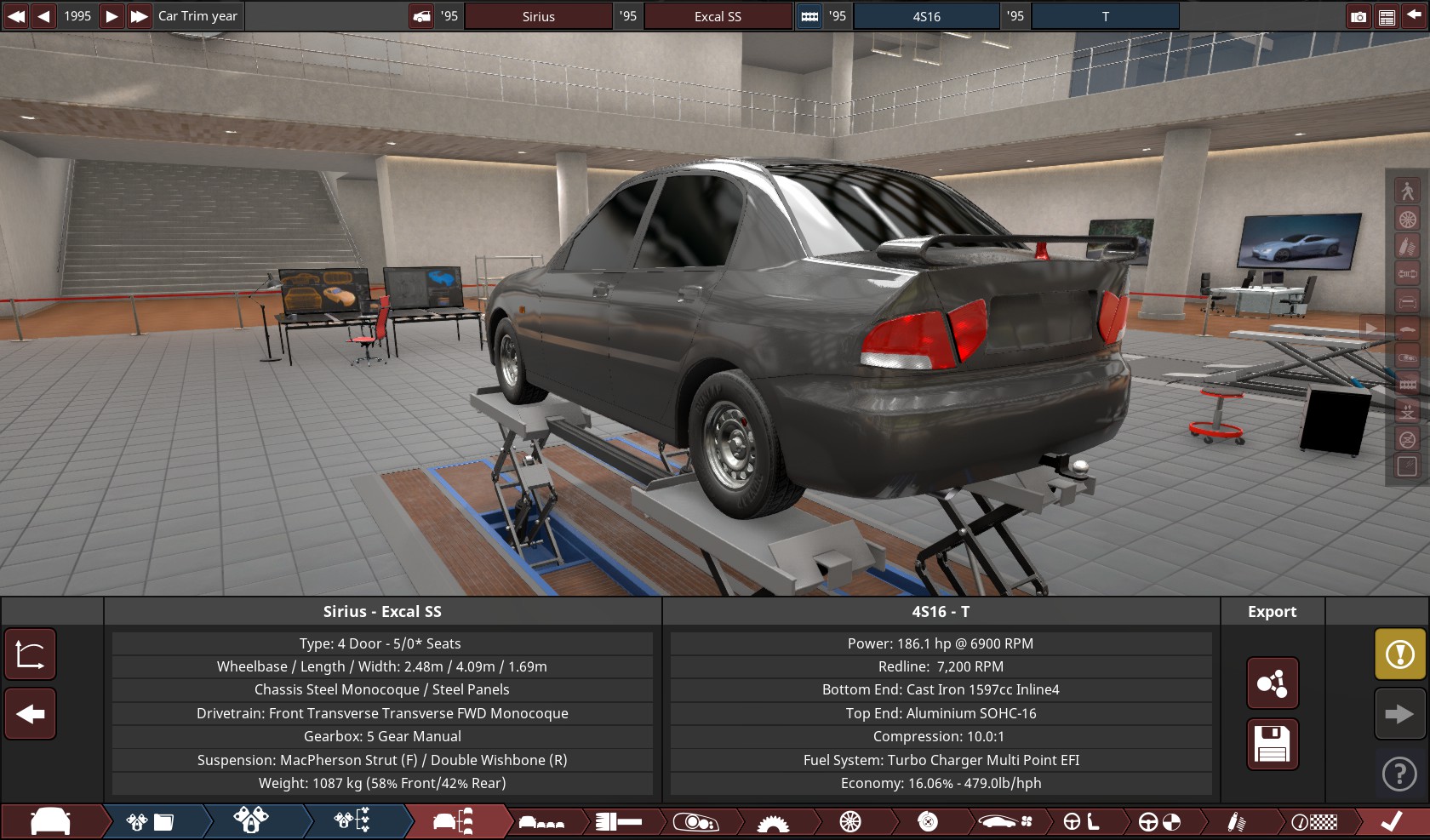Open the 4S16 engine family selector
The image size is (1430, 840).
click(926, 16)
